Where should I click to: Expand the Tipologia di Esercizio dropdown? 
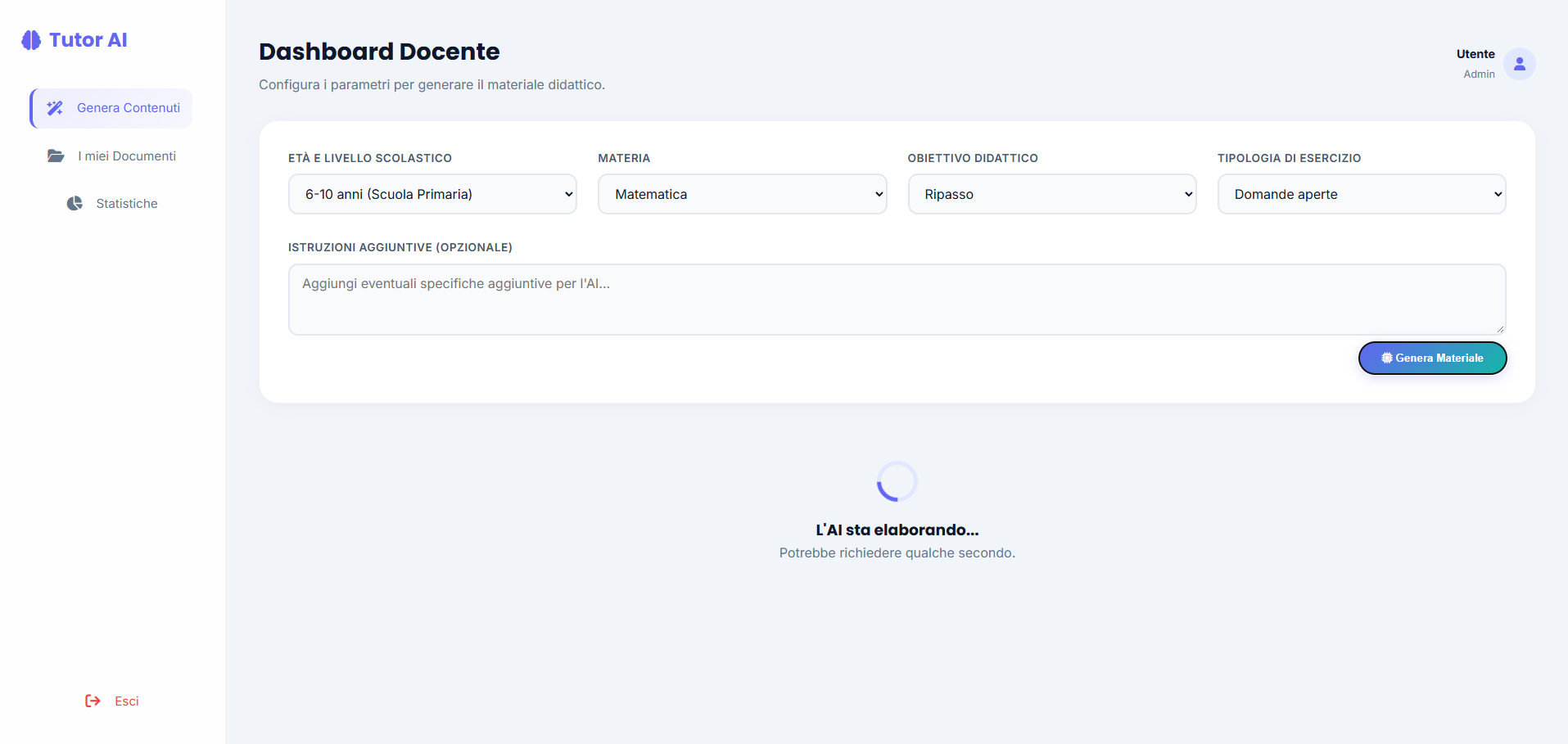click(1362, 194)
